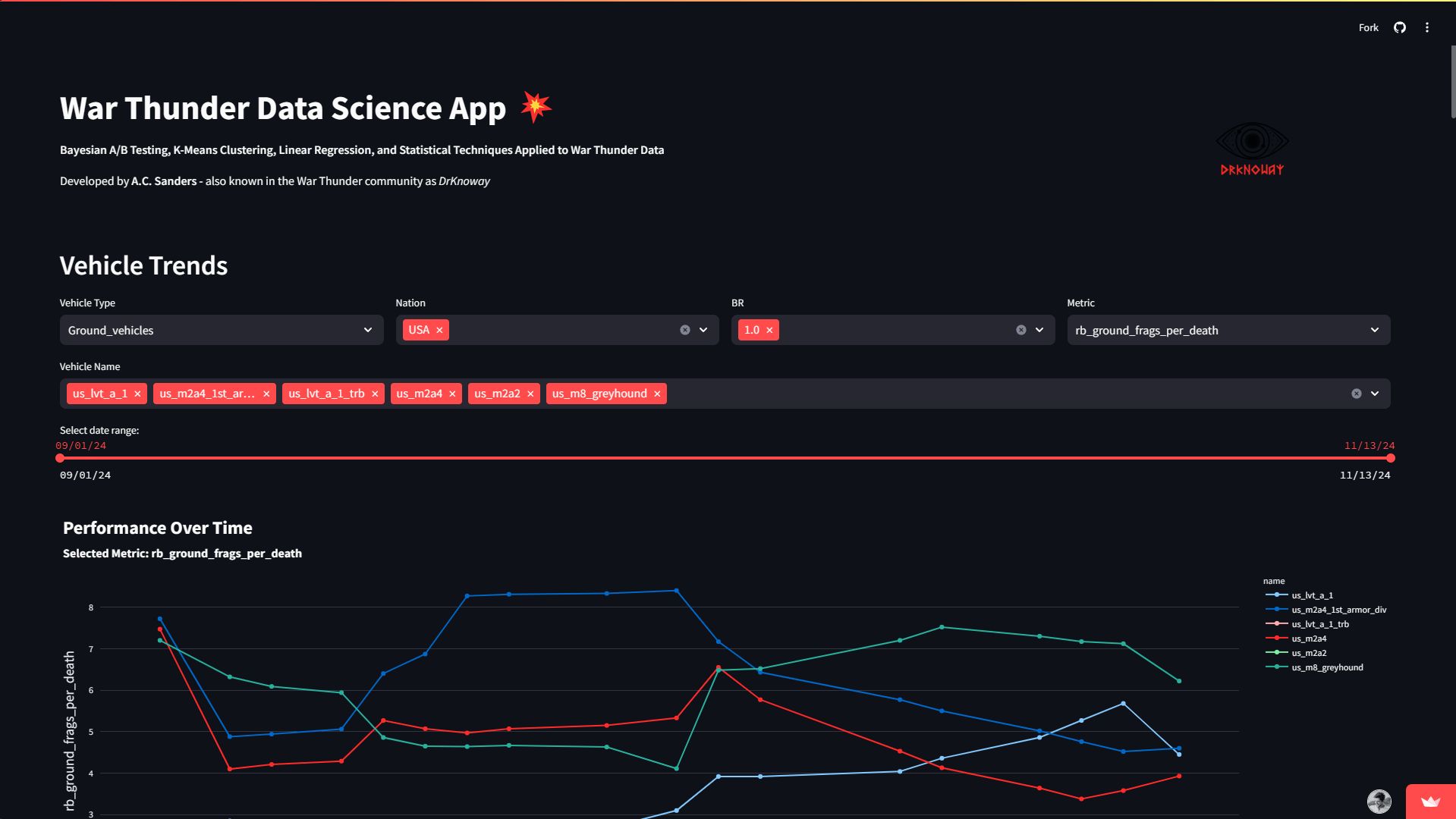Clear all selected nations
Viewport: 1456px width, 819px height.
[684, 330]
